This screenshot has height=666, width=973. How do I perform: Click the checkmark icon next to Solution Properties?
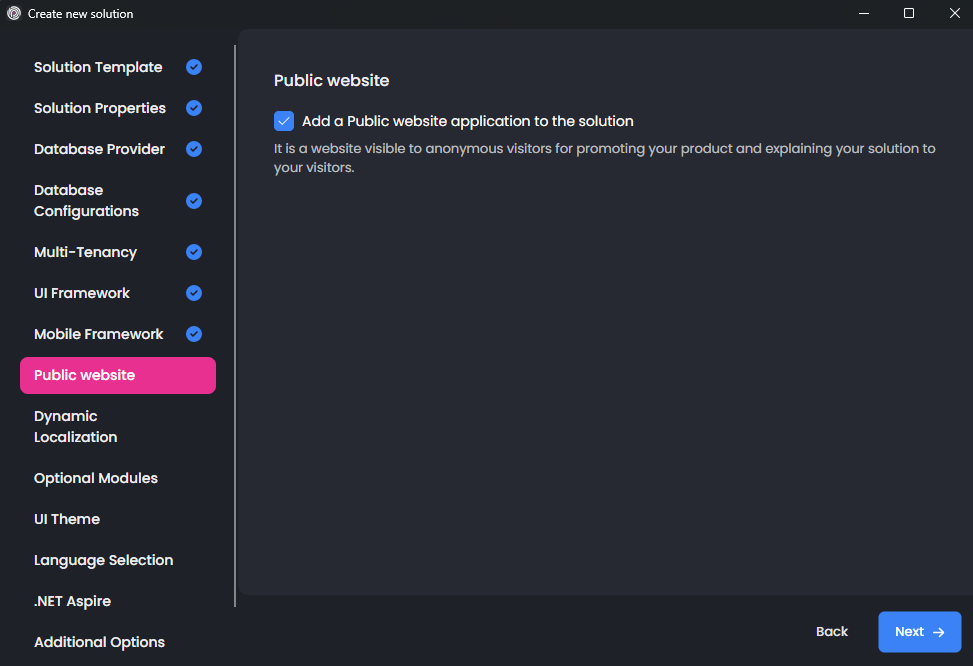click(194, 108)
